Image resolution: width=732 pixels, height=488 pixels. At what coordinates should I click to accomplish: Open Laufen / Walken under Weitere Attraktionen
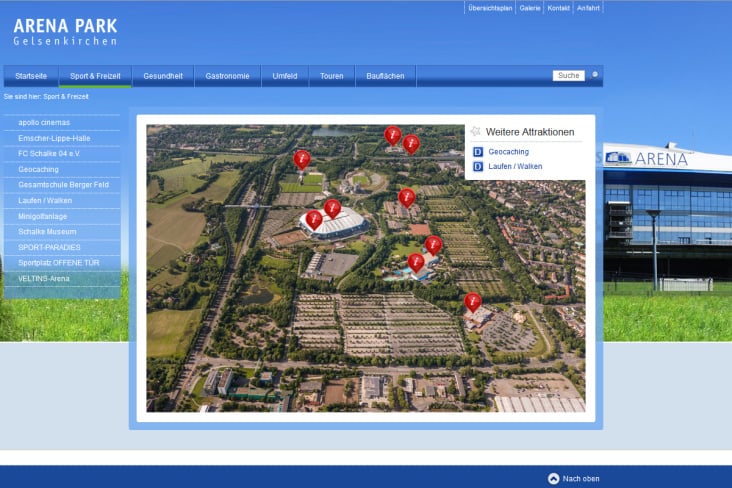click(x=515, y=166)
